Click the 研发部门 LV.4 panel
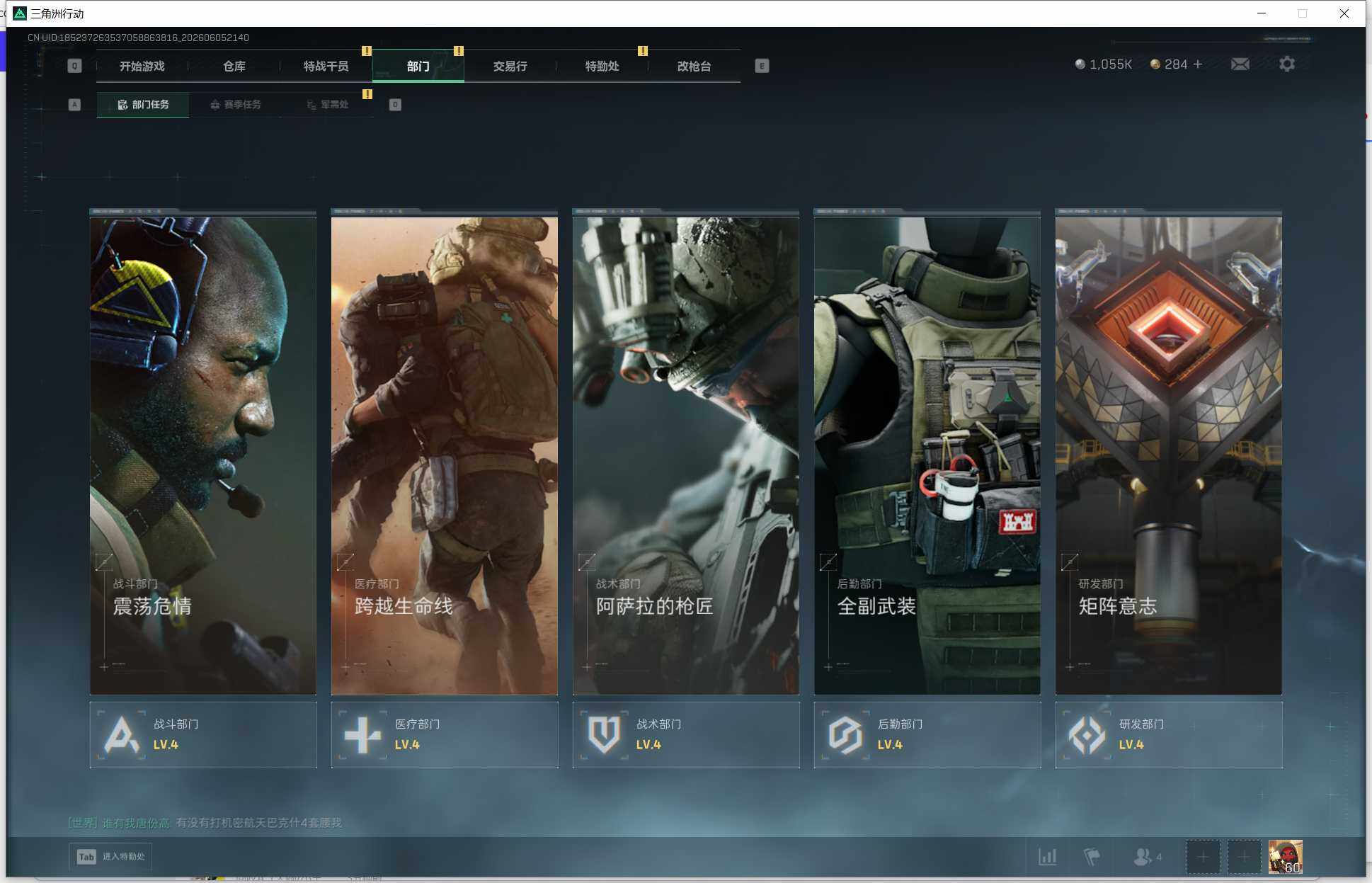1372x883 pixels. (1169, 734)
